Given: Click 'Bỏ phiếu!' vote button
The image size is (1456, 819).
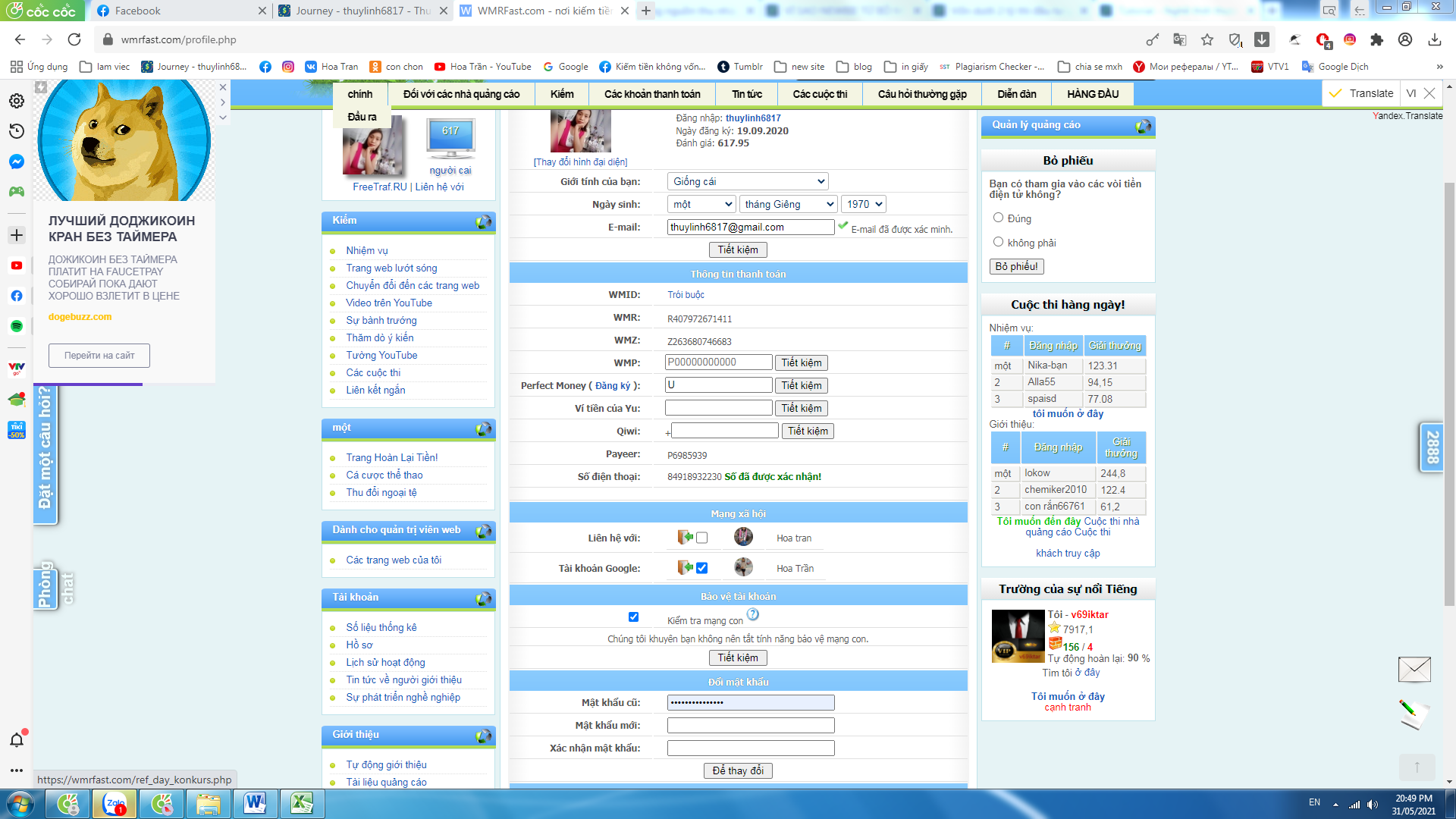Looking at the screenshot, I should tap(1016, 266).
